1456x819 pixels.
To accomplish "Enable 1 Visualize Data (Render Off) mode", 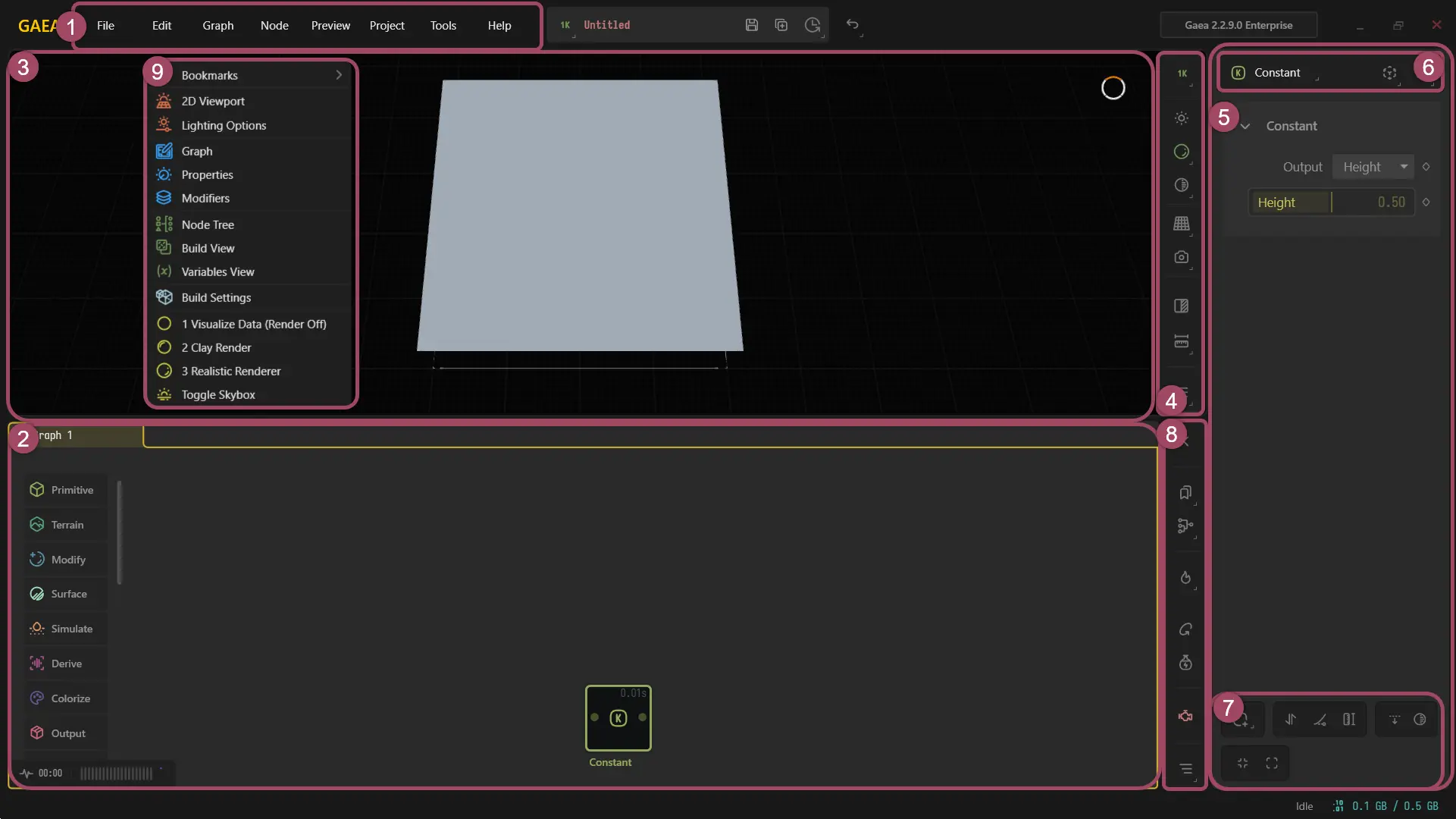I will pyautogui.click(x=253, y=324).
